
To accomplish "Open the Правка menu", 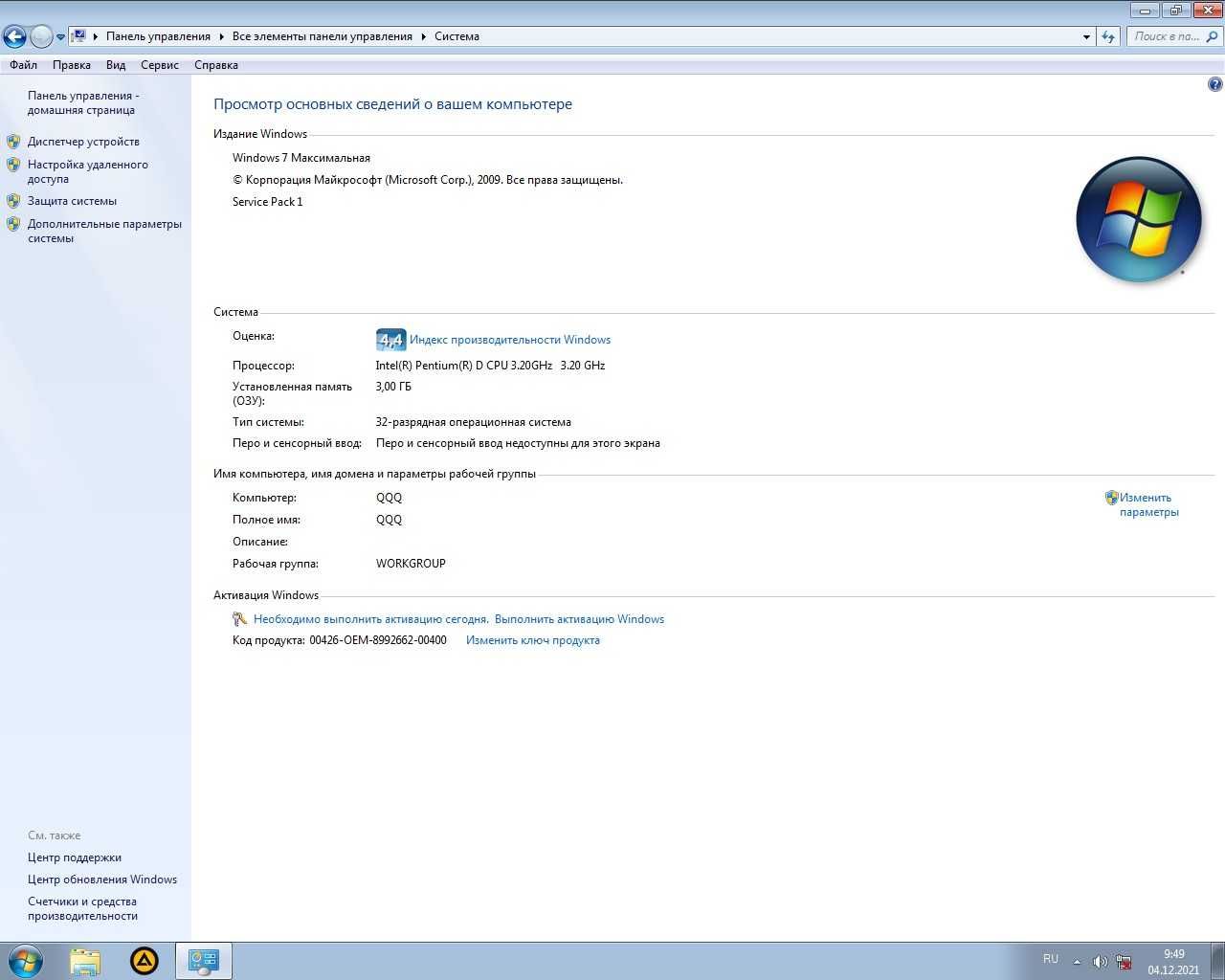I will coord(72,65).
